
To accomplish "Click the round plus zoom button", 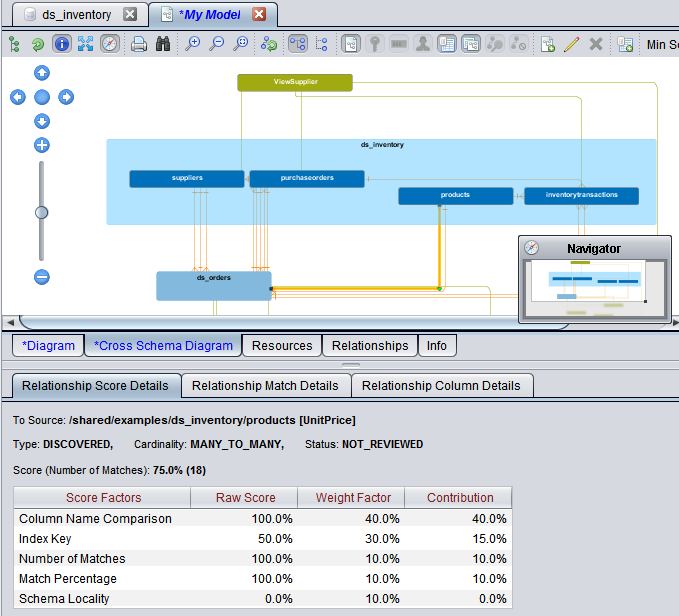I will click(42, 146).
